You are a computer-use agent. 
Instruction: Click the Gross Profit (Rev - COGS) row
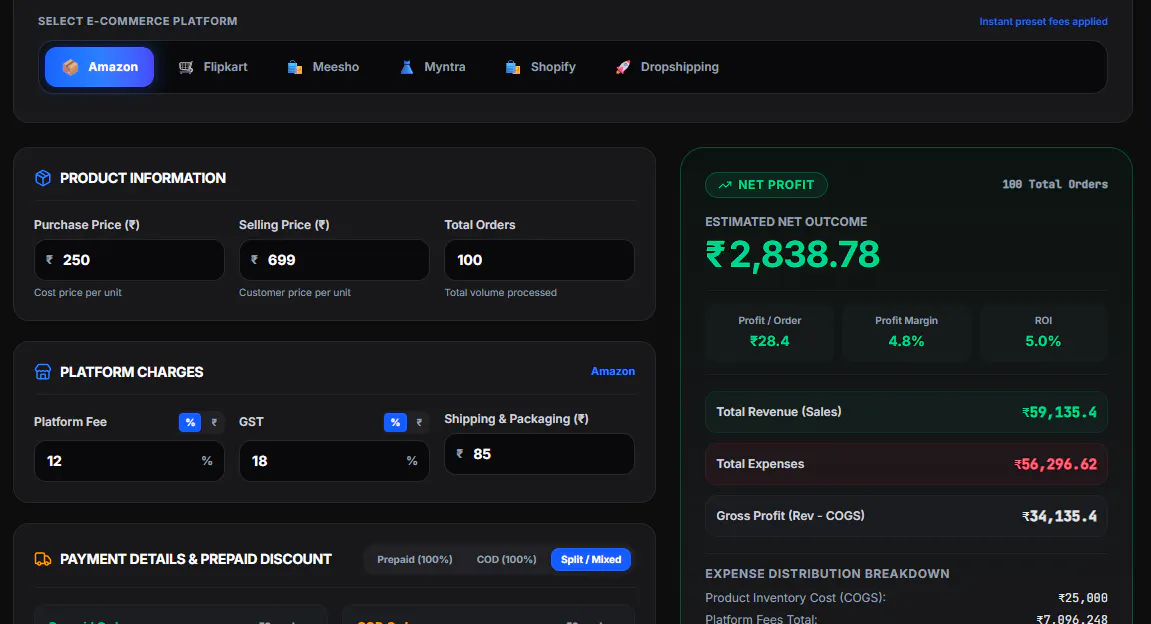[x=907, y=516]
